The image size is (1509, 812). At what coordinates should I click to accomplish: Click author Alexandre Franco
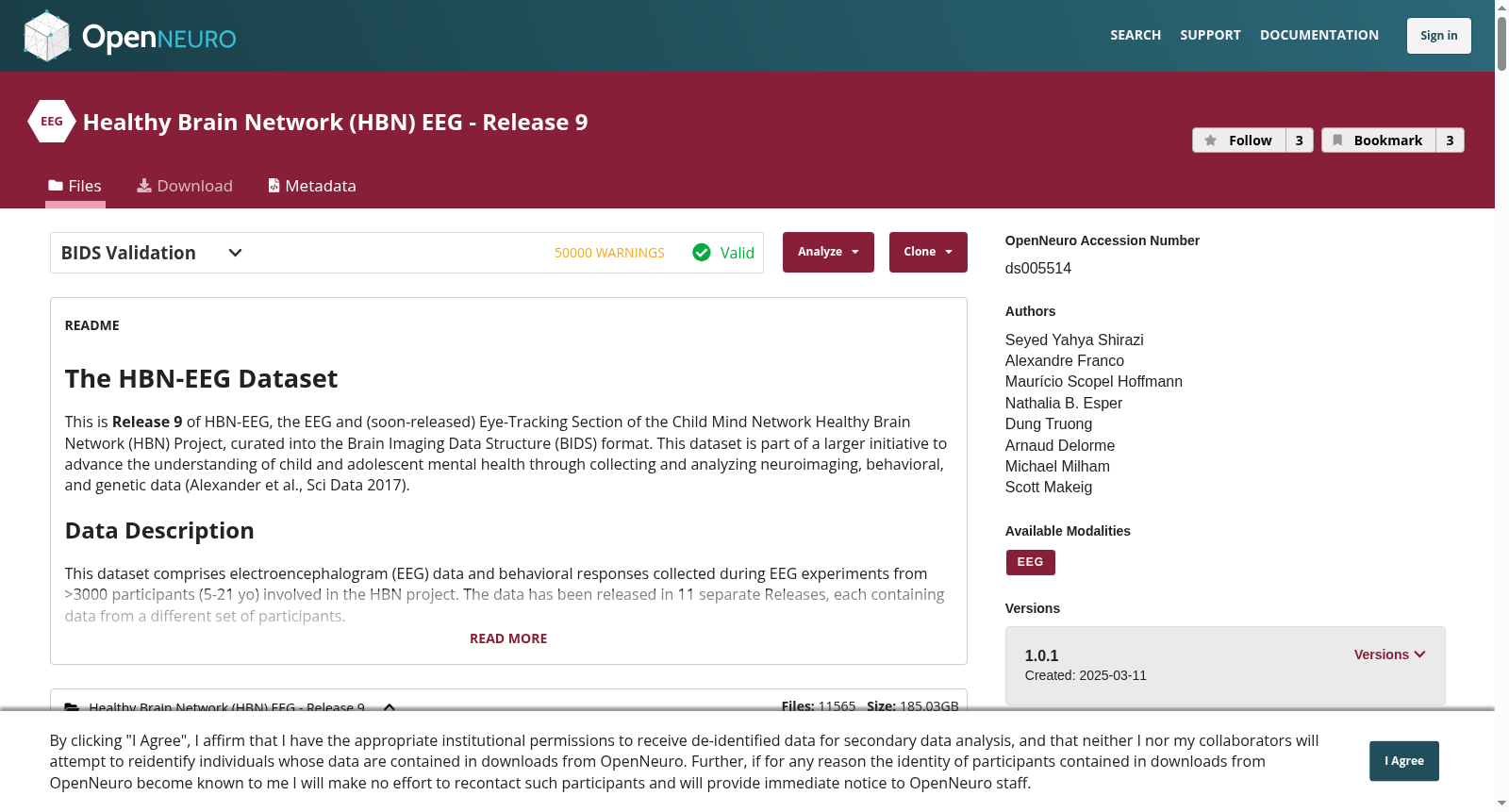(1065, 360)
